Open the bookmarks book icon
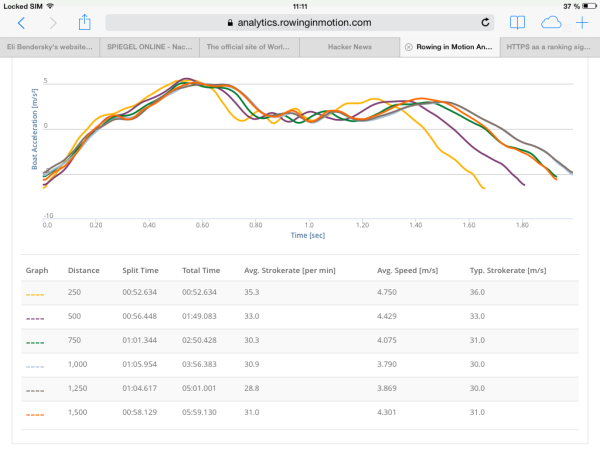This screenshot has width=600, height=450. click(517, 23)
